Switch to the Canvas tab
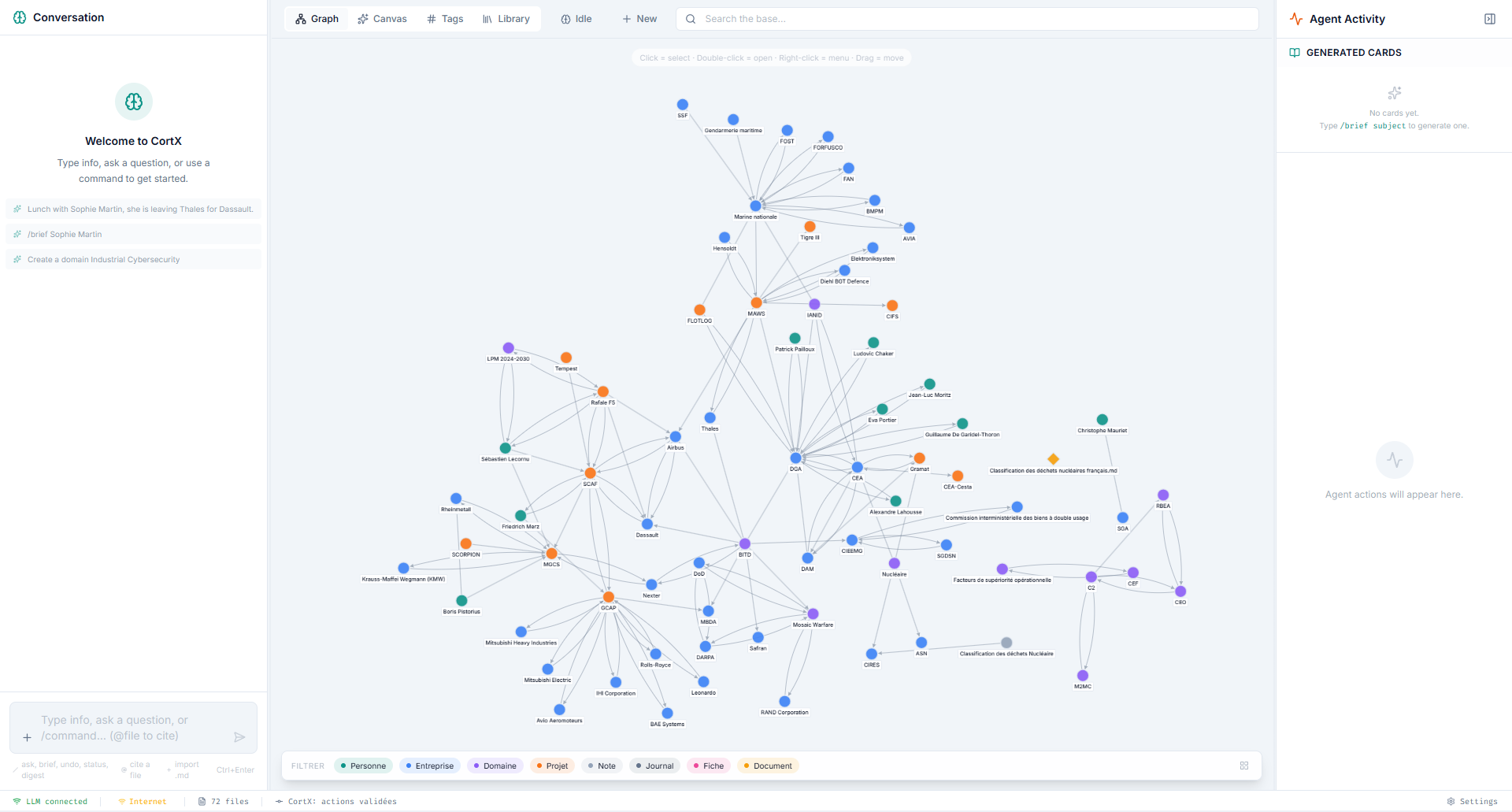The height and width of the screenshot is (812, 1512). pyautogui.click(x=382, y=18)
